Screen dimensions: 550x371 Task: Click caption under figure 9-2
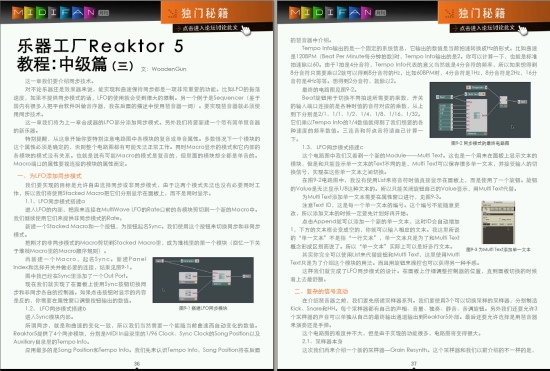click(x=480, y=143)
